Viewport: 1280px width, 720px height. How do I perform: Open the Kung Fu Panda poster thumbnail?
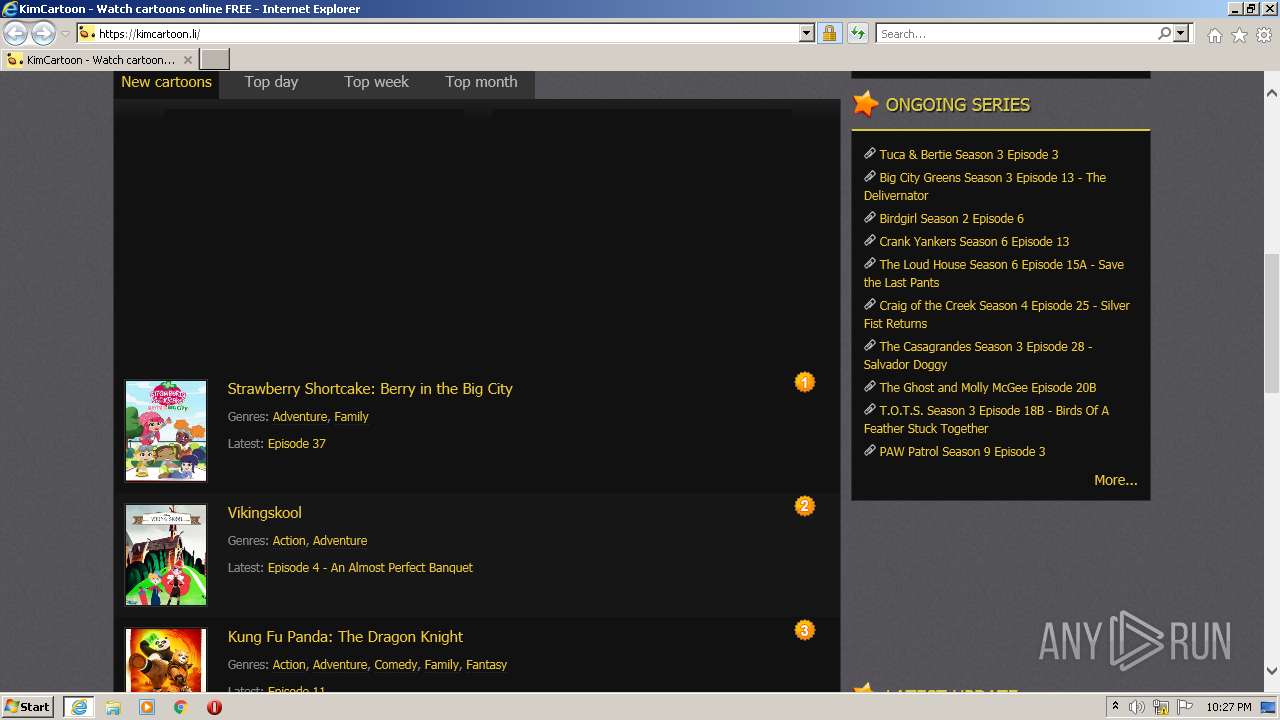tap(166, 660)
